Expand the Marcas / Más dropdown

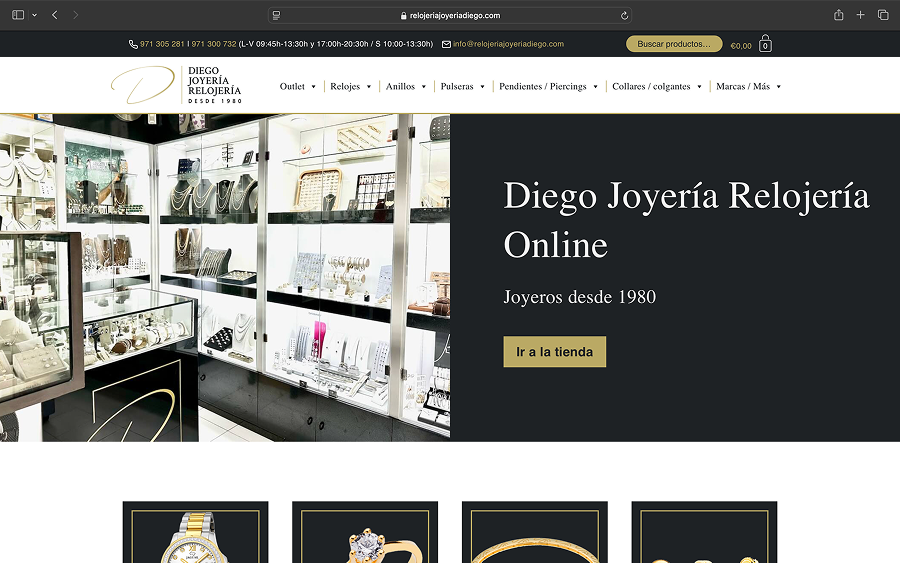click(x=748, y=87)
